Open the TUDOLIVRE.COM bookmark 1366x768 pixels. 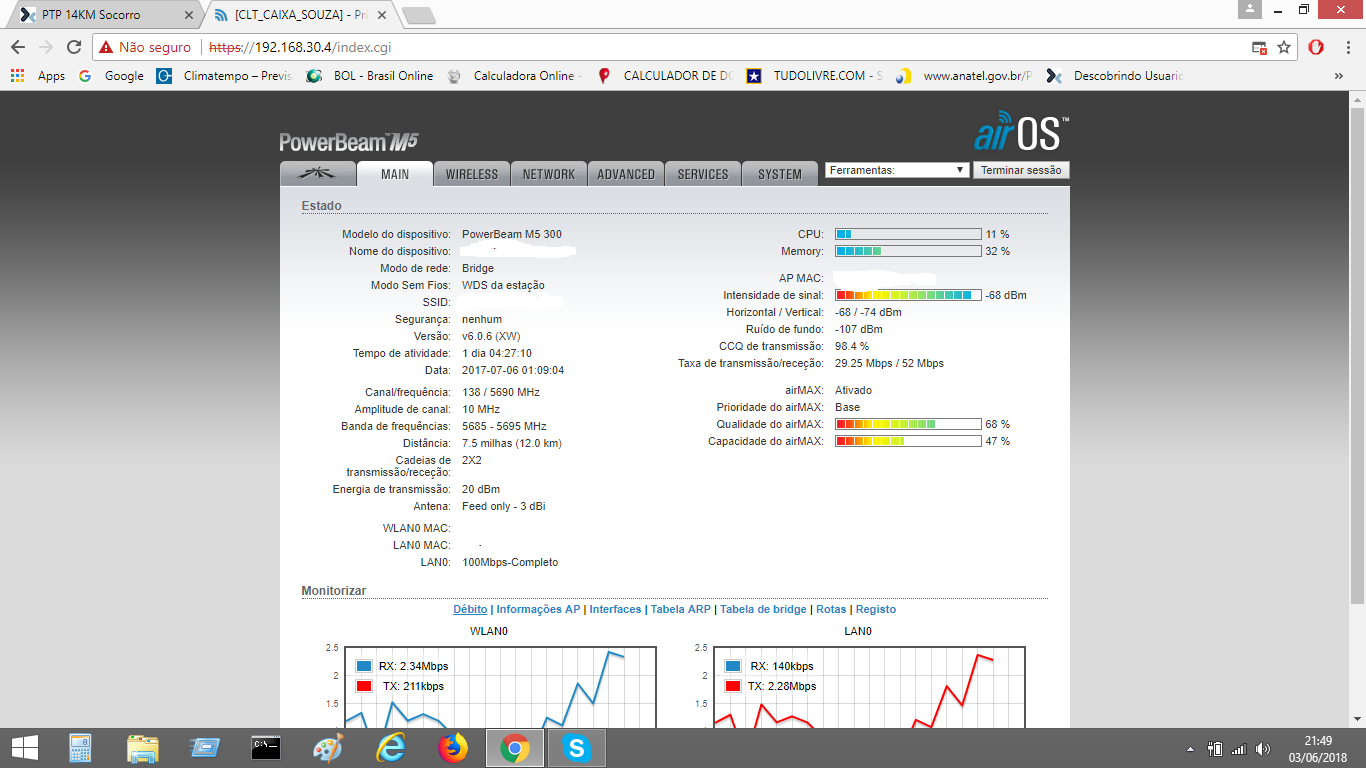pos(814,76)
